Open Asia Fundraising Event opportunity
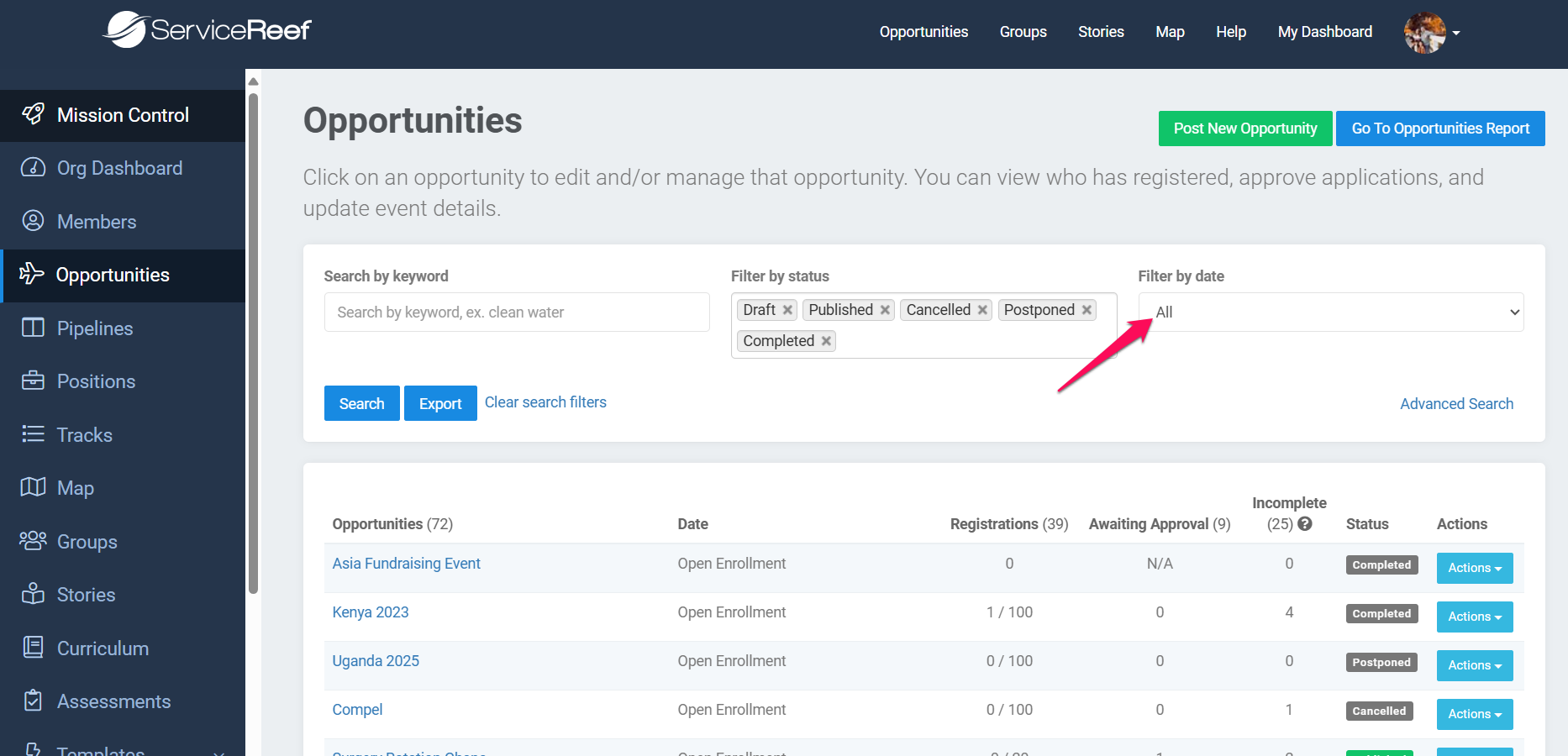Image resolution: width=1568 pixels, height=756 pixels. pos(406,564)
